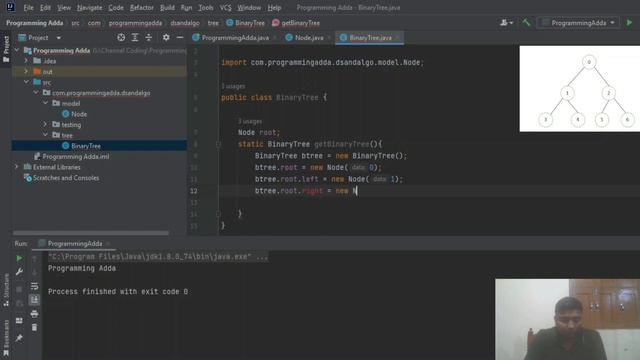Click usages hint above BinaryTree class
This screenshot has width=640, height=360.
233,86
